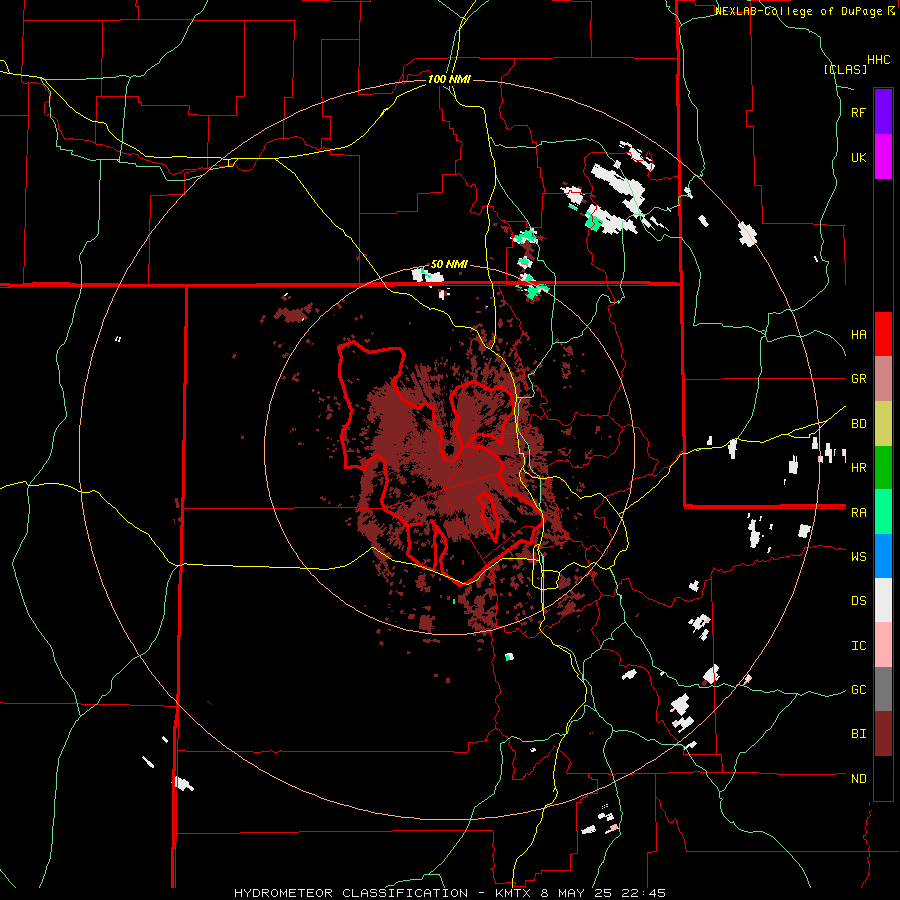Click the DS legend label
The width and height of the screenshot is (900, 900).
click(x=858, y=600)
